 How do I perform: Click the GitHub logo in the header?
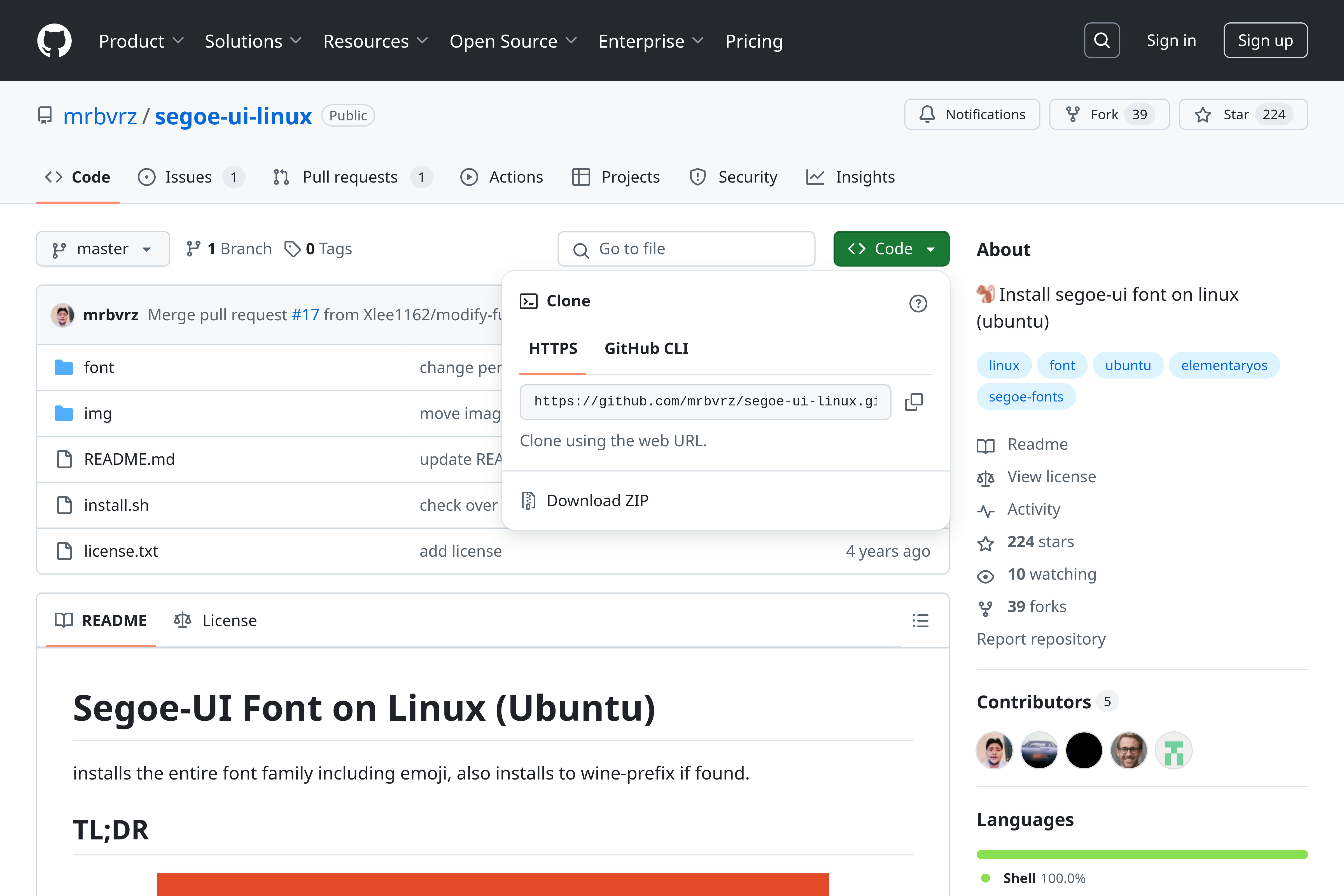[54, 40]
